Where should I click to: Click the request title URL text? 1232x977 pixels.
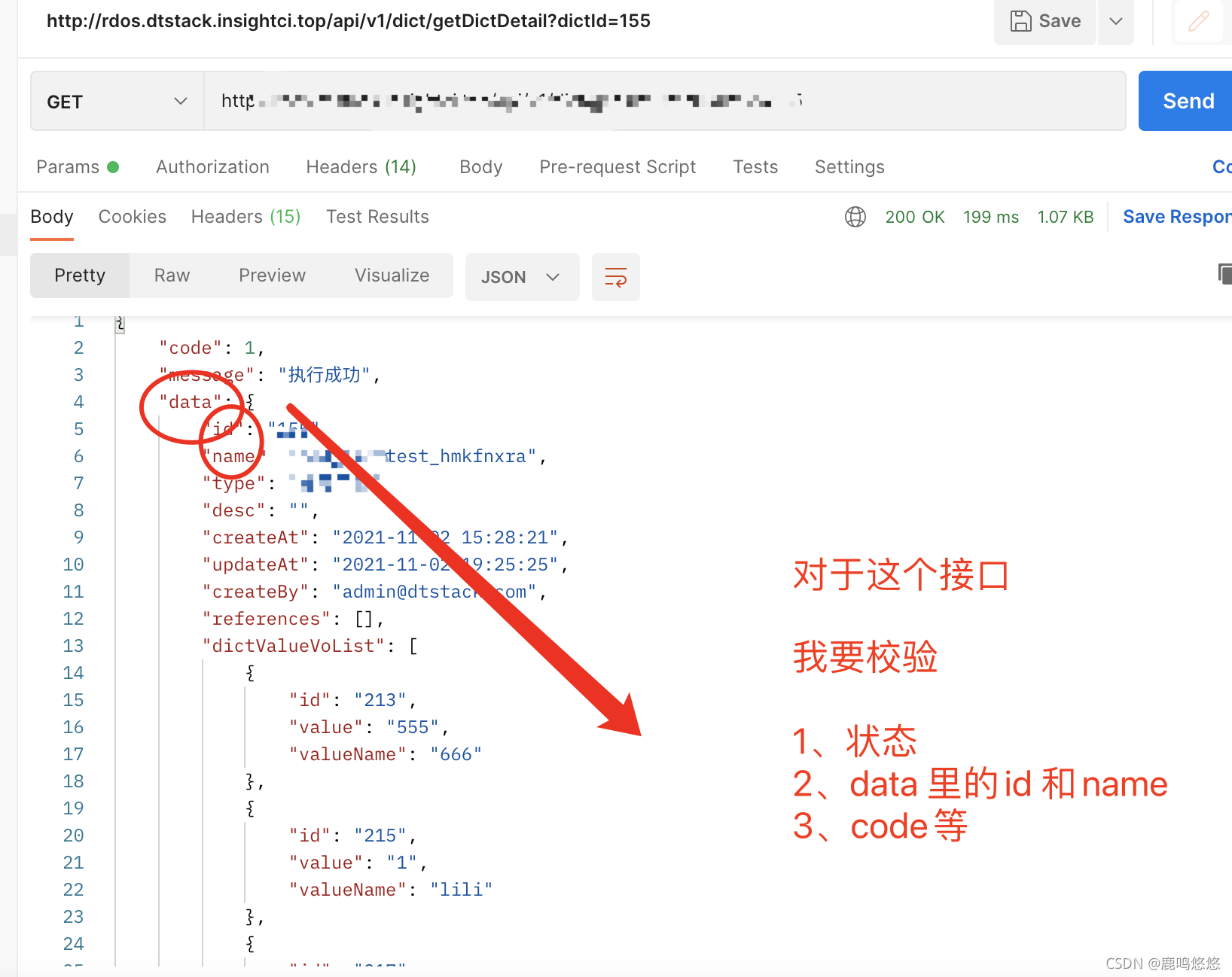coord(349,20)
